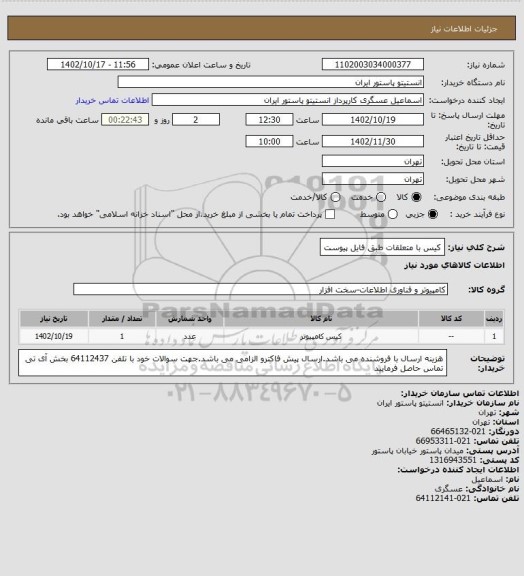524x576 pixels.
Task: Click the remaining days field showing 2
Action: point(196,120)
